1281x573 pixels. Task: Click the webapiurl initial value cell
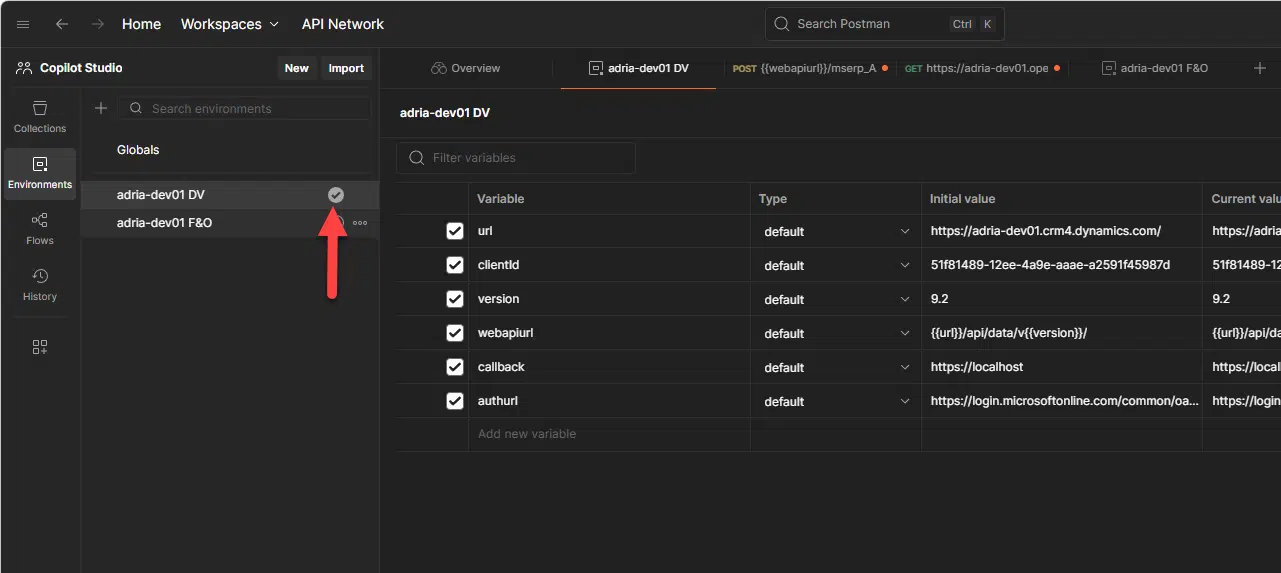pyautogui.click(x=1062, y=333)
